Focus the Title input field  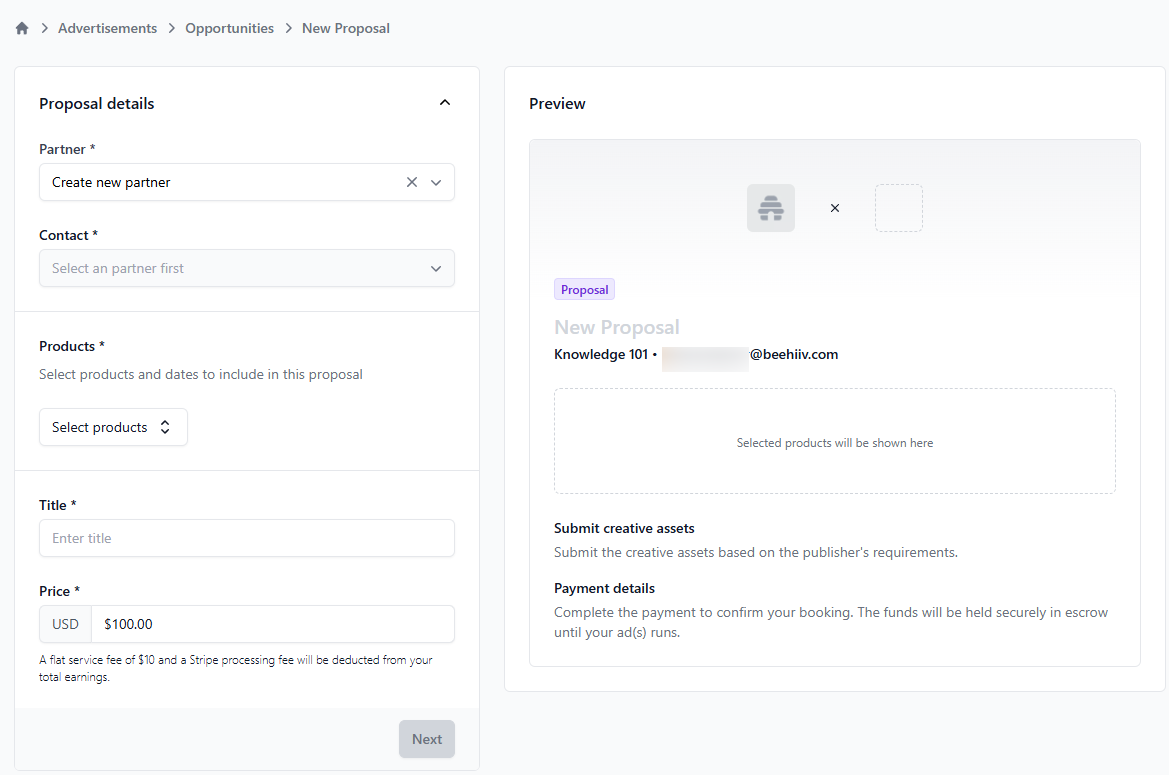(246, 538)
